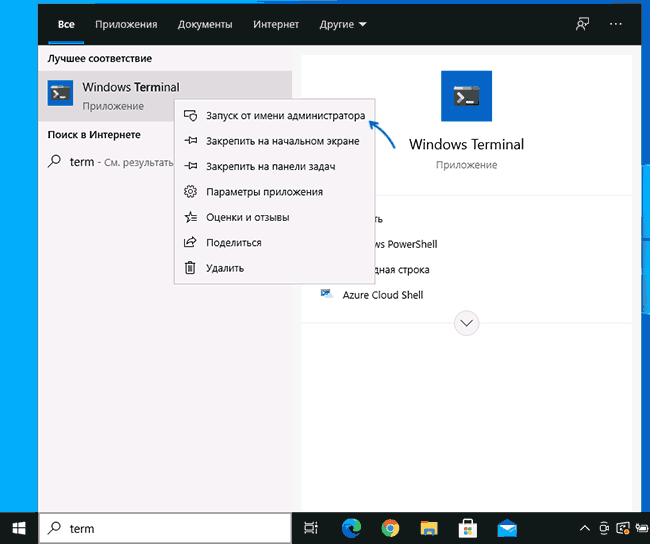This screenshot has height=544, width=650.
Task: Click the trash bin icon in context menu
Action: click(x=190, y=268)
